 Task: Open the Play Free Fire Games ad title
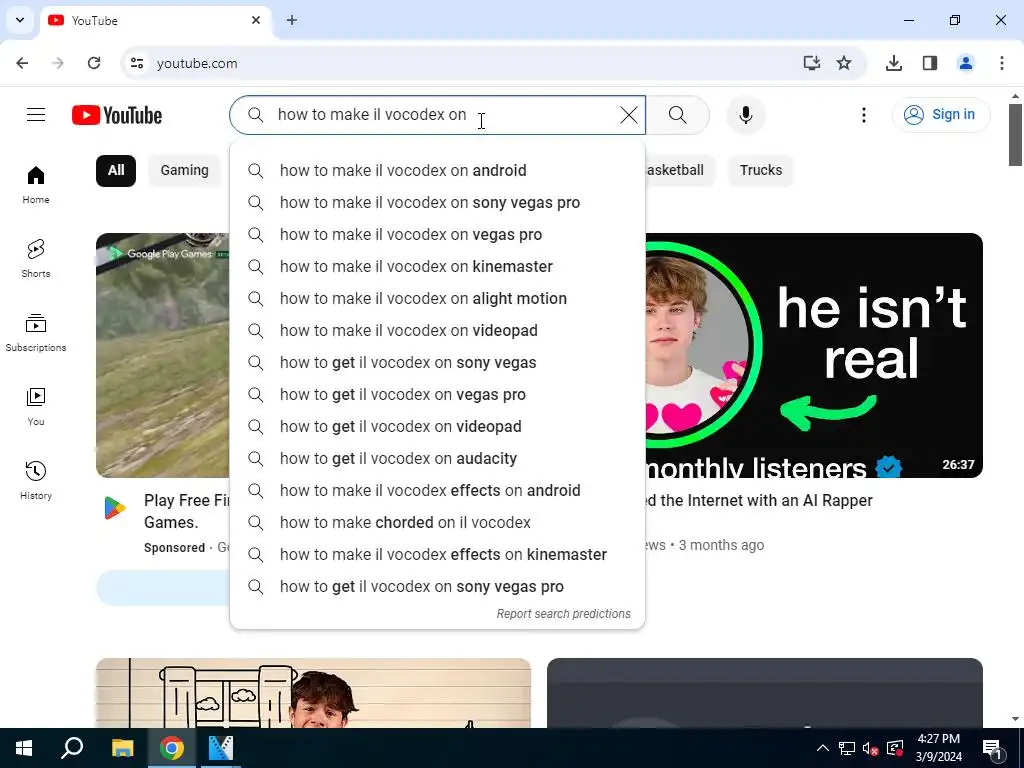(187, 511)
